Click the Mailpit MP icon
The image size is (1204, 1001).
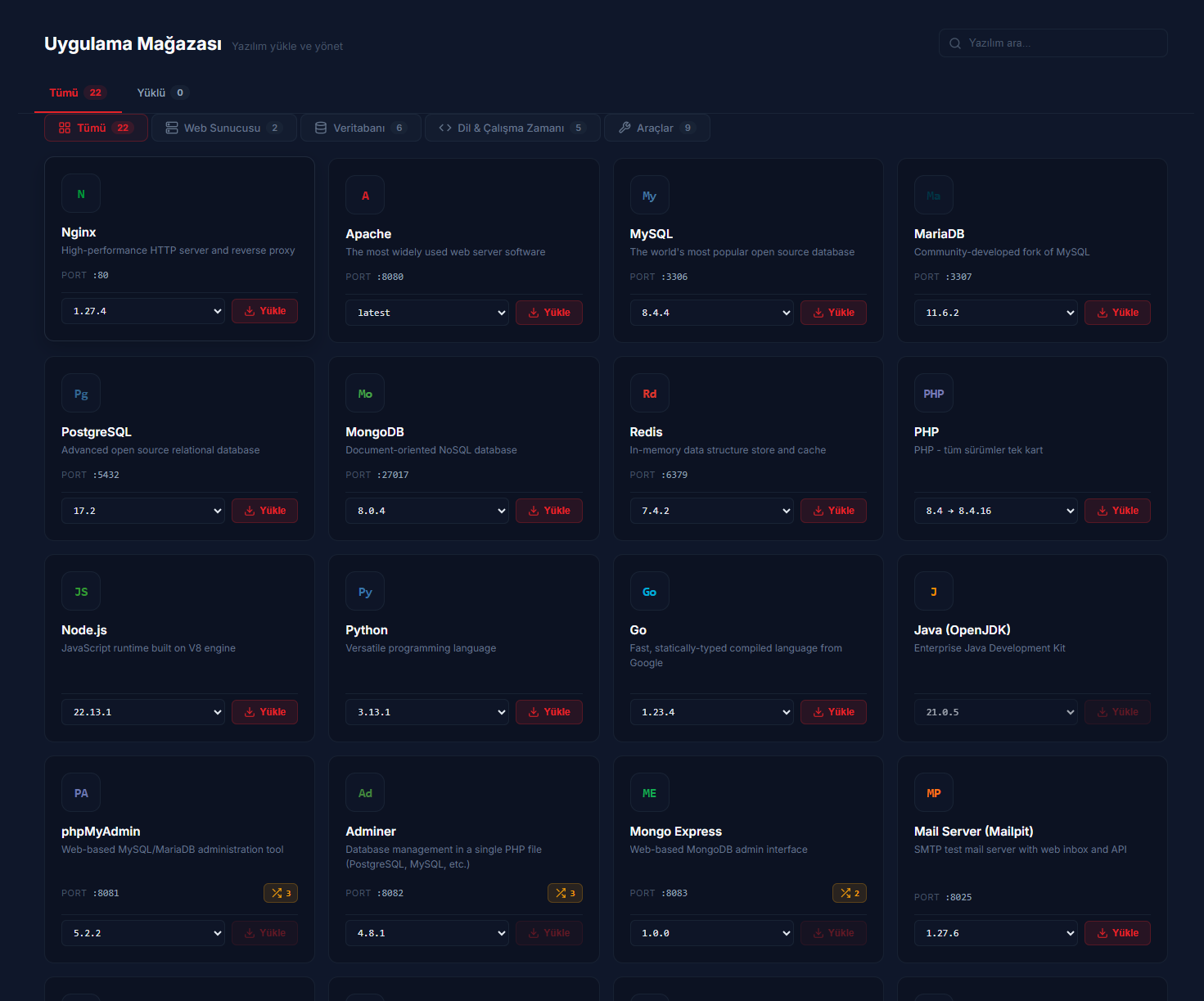933,793
